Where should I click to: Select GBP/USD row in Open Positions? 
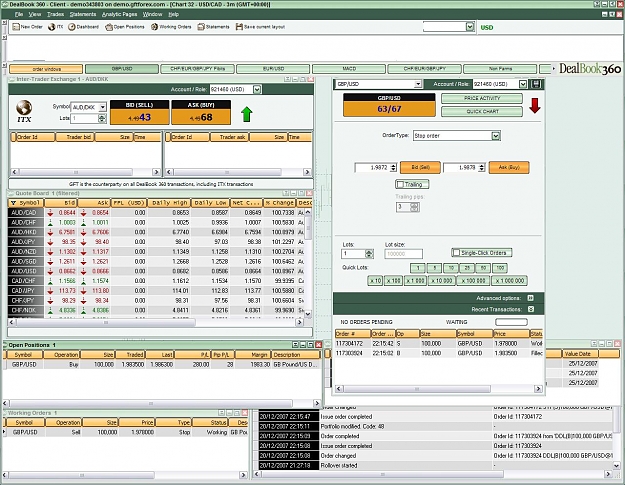(x=162, y=364)
